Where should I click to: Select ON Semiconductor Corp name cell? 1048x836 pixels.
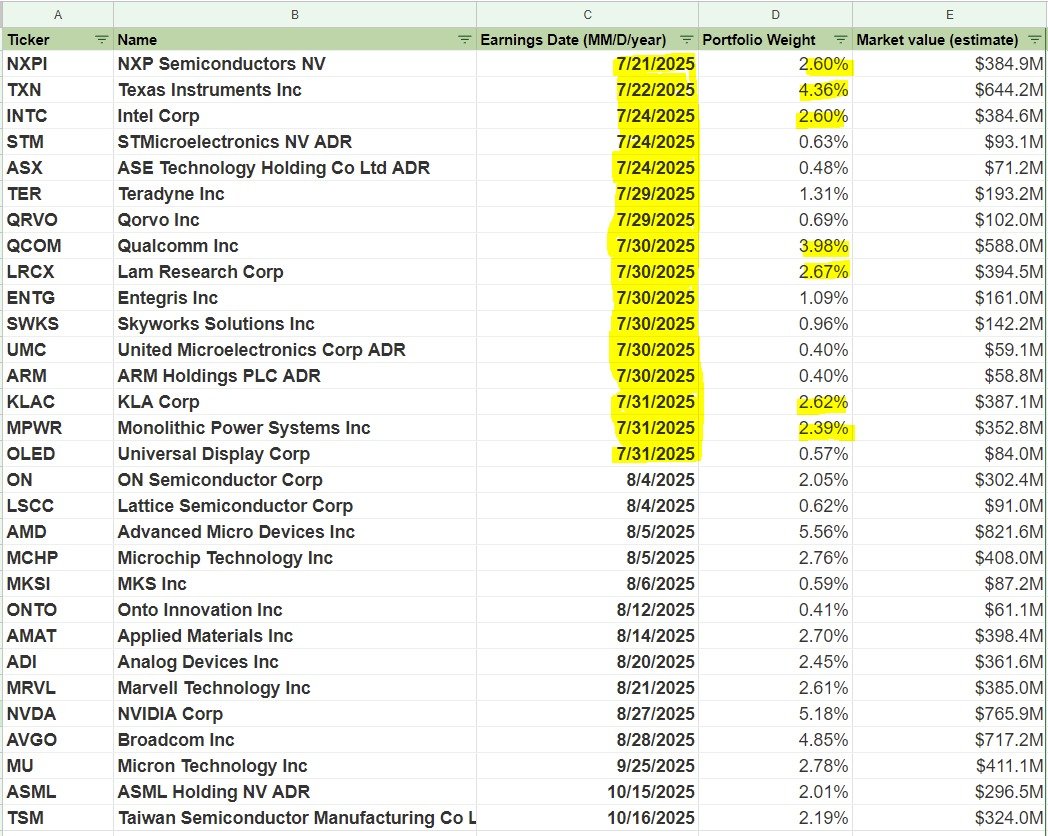(x=295, y=481)
